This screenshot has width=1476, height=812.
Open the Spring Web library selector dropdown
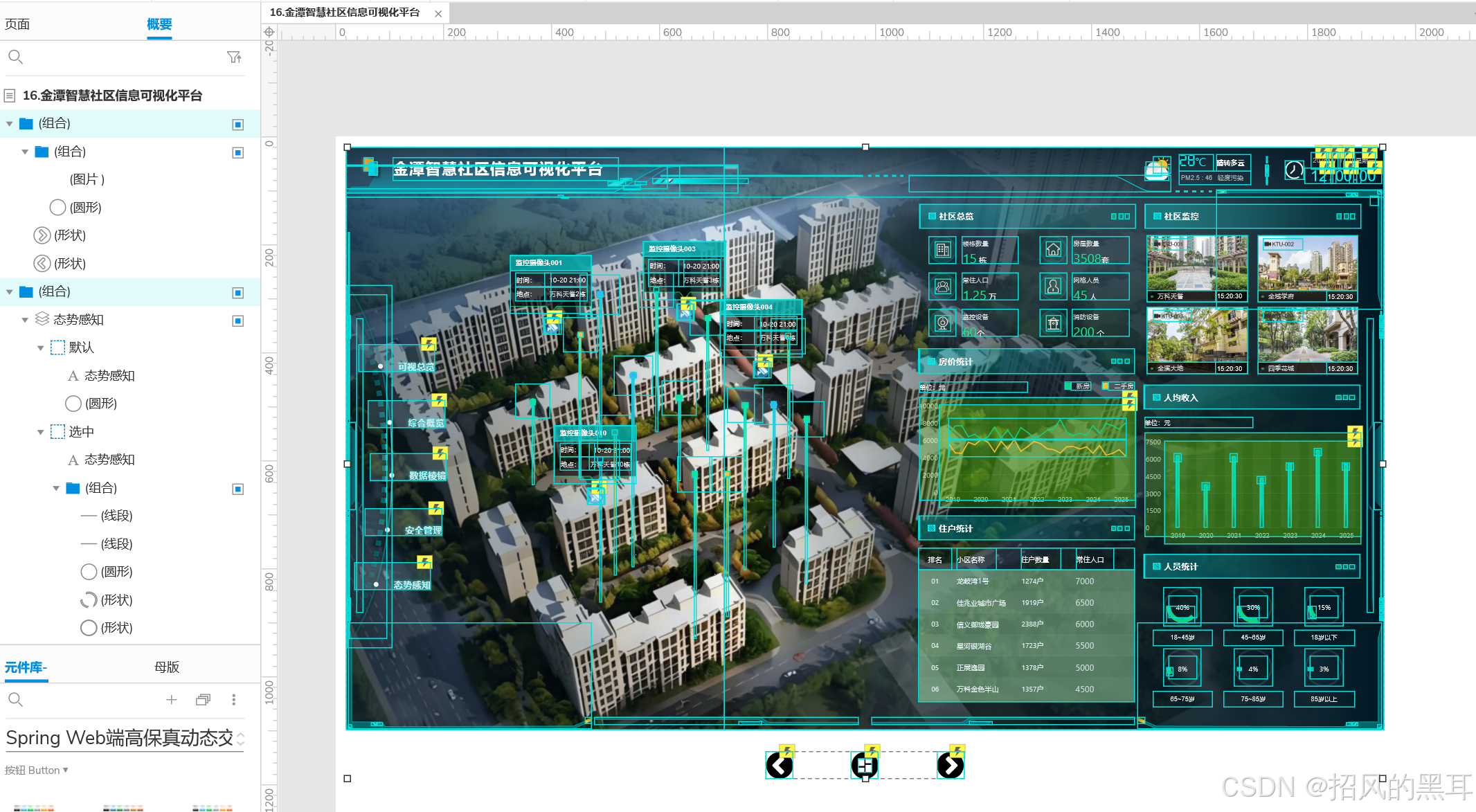(240, 739)
